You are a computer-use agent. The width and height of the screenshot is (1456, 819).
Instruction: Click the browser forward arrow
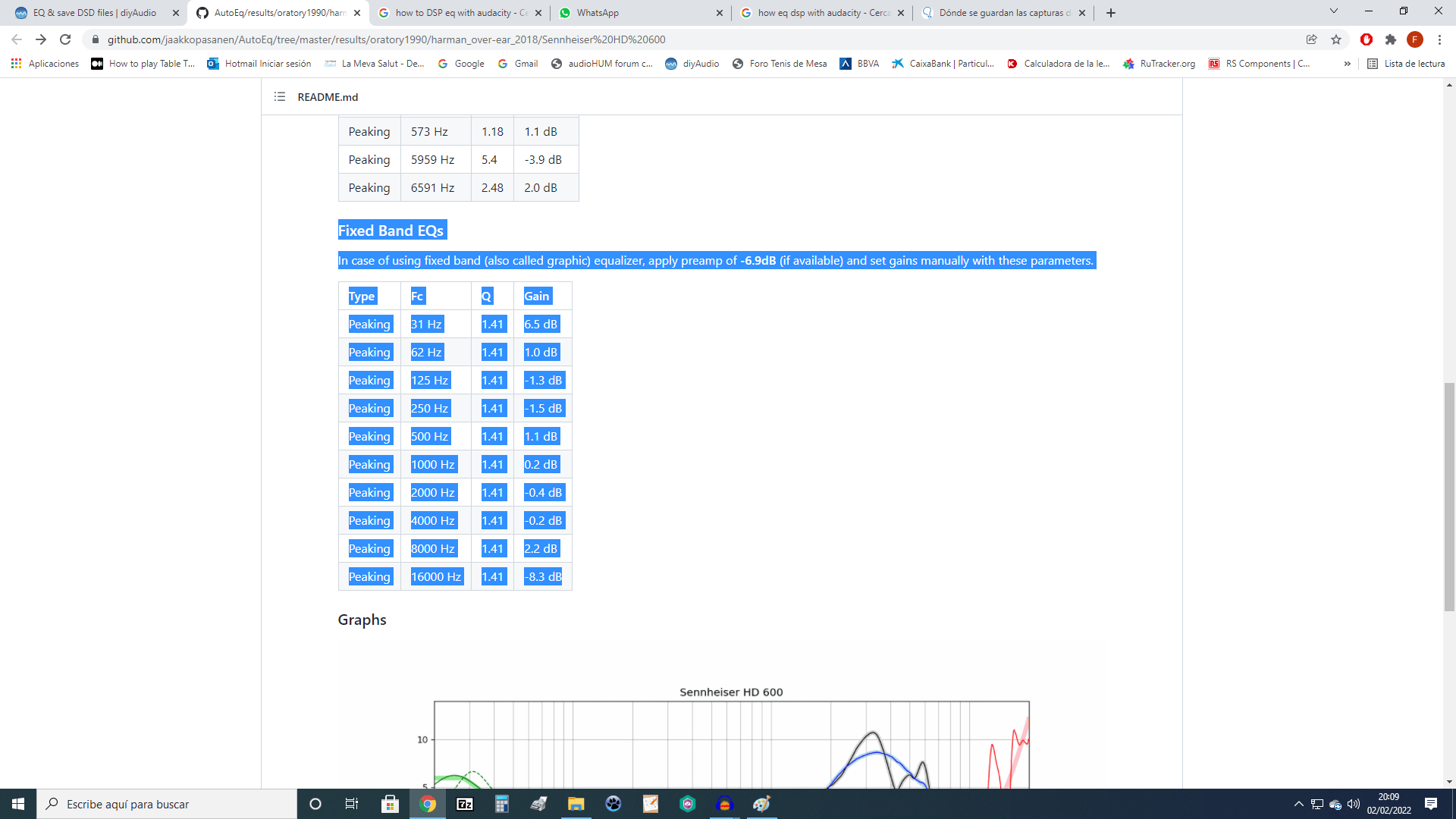coord(41,39)
